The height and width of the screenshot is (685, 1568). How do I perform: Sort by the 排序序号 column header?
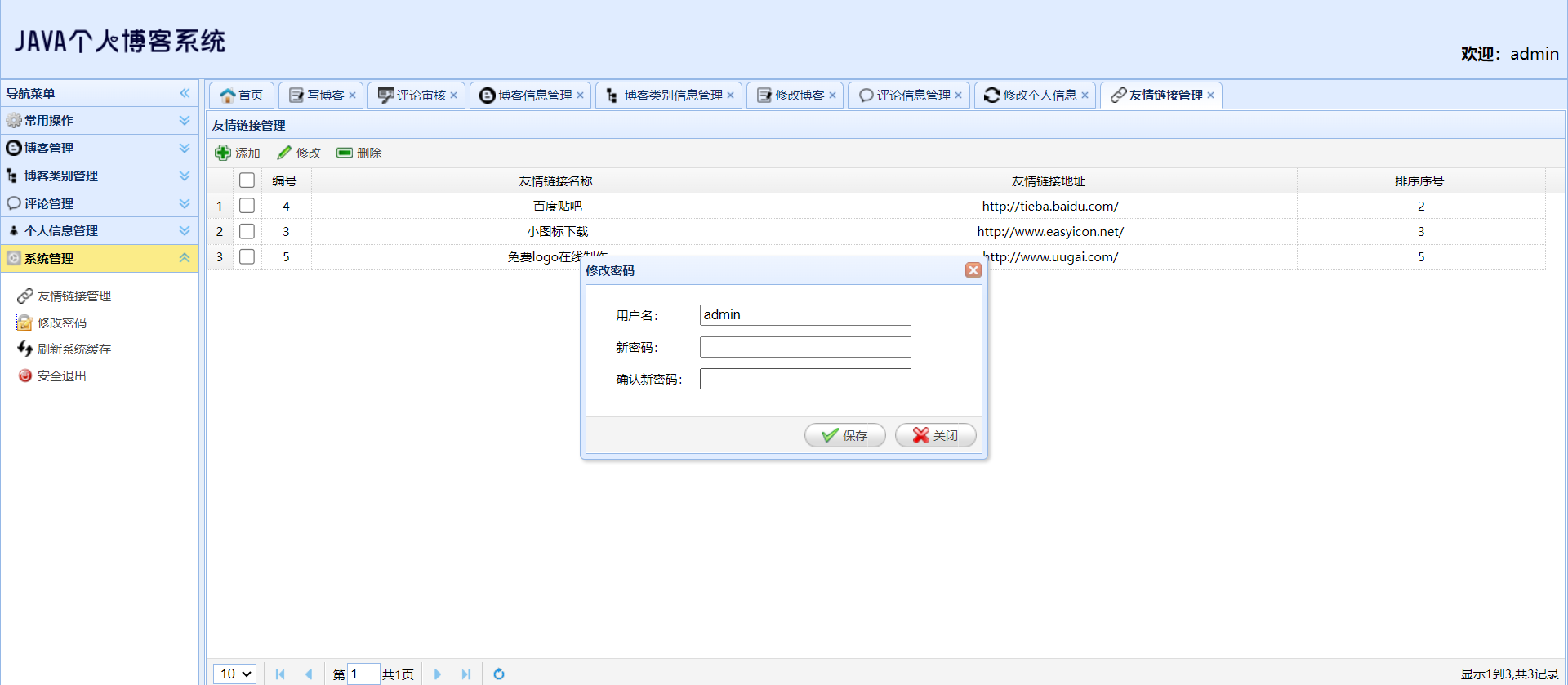click(x=1421, y=180)
